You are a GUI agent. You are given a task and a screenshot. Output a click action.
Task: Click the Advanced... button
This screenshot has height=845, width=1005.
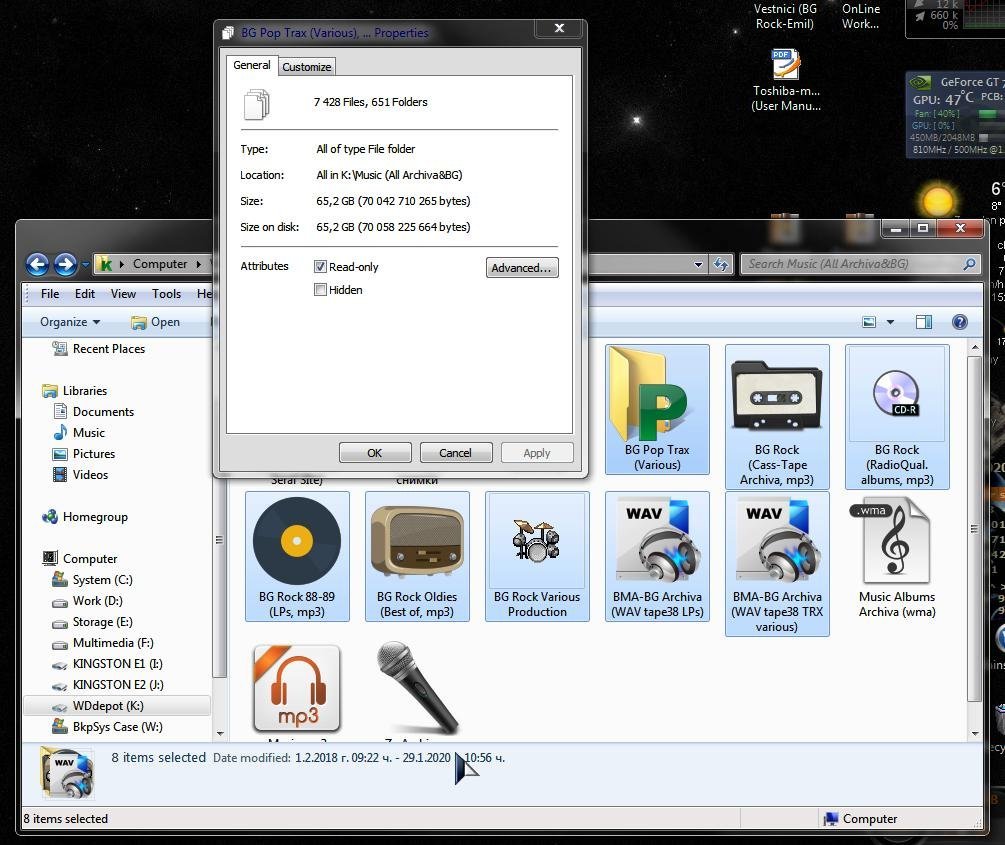[x=521, y=268]
